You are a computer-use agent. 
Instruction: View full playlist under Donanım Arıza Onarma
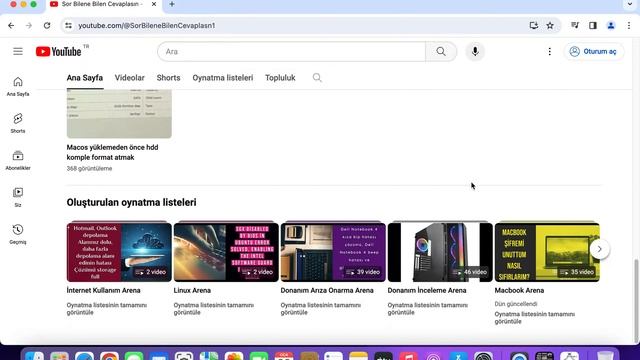click(320, 309)
